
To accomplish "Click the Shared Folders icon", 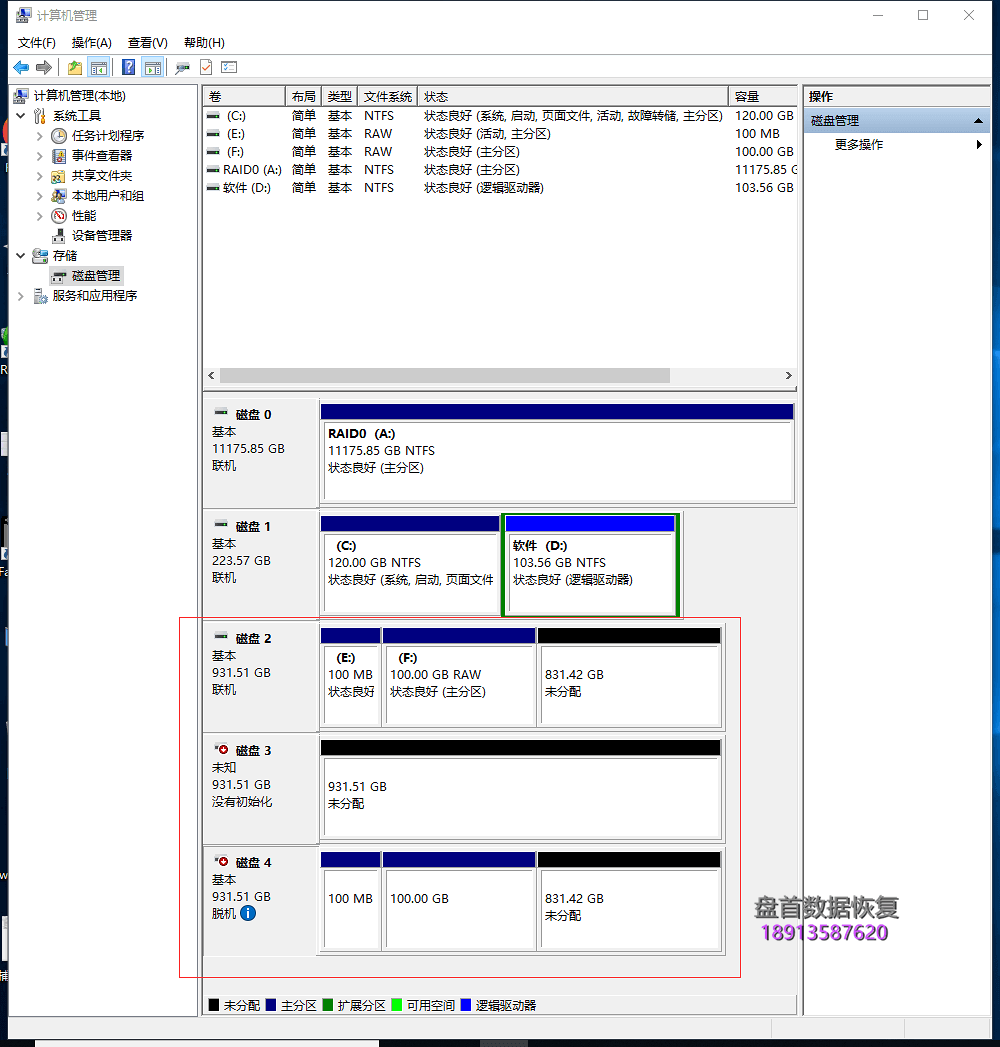I will (59, 176).
